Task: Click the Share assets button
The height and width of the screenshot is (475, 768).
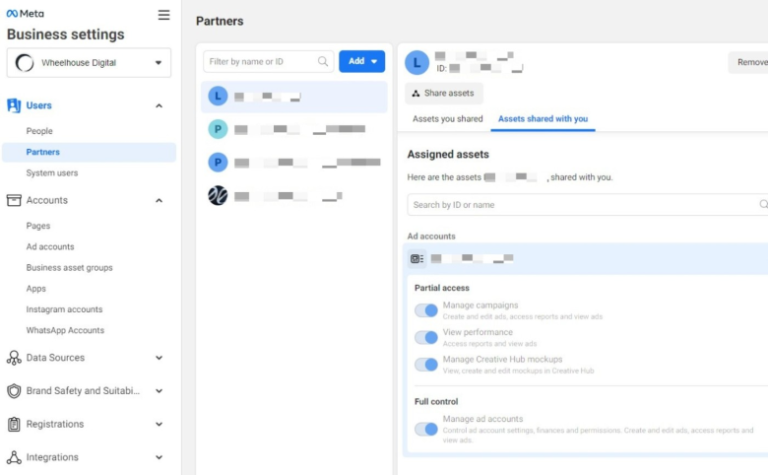Action: (444, 93)
